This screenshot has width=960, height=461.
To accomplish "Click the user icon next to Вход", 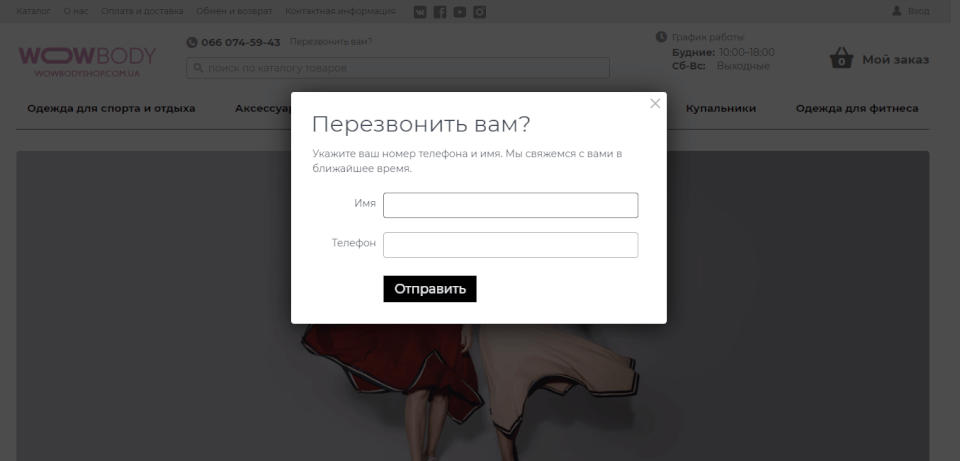I will 897,11.
